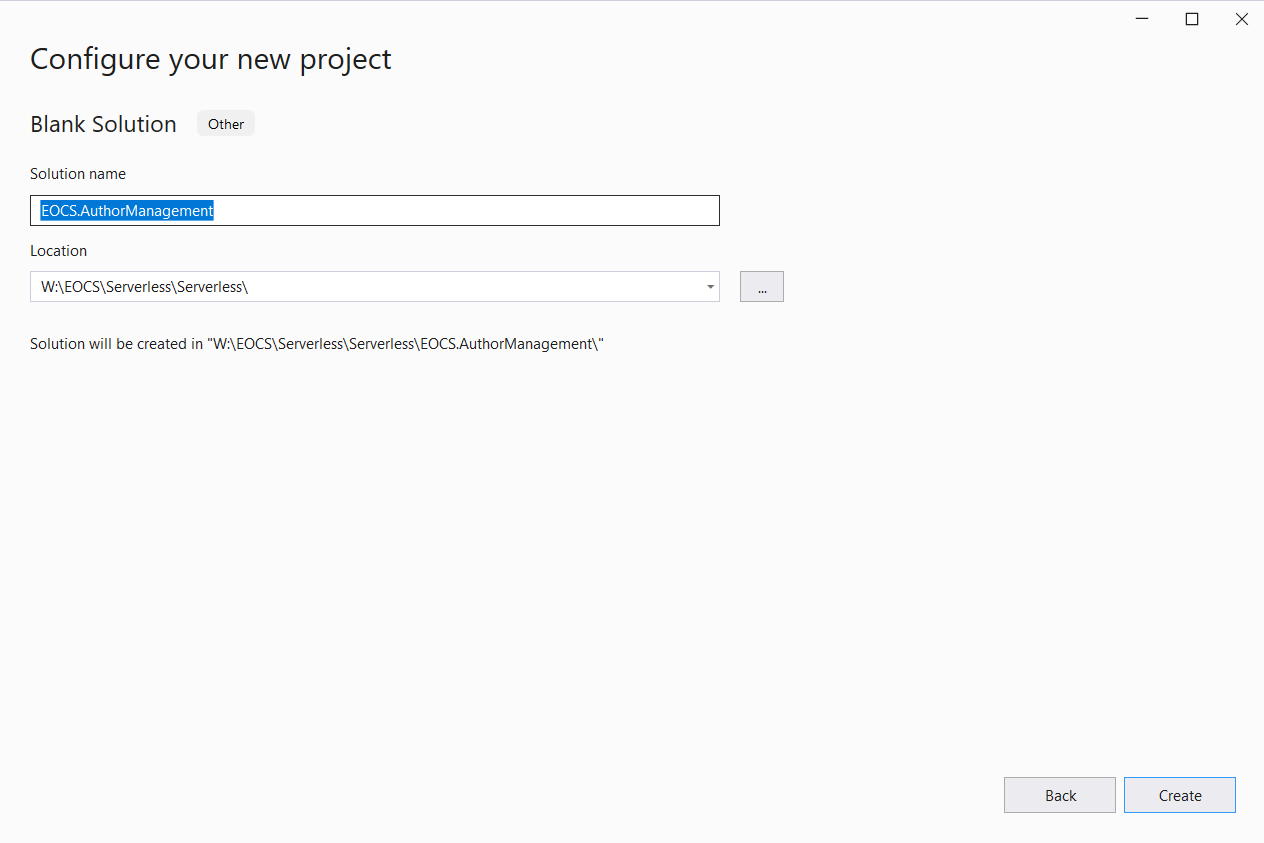Close the Configure your new project dialog

1241,18
